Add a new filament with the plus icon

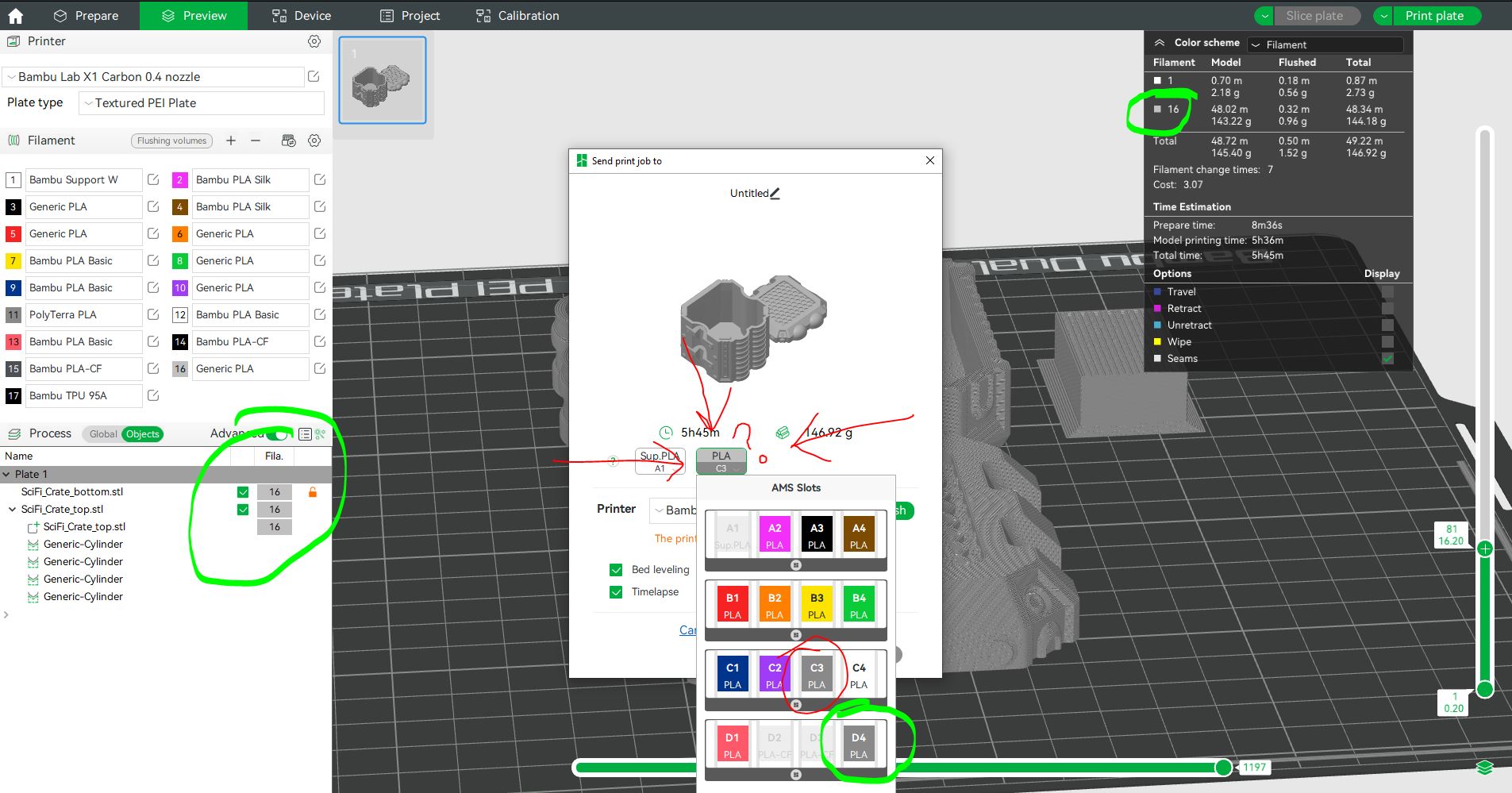(x=231, y=141)
